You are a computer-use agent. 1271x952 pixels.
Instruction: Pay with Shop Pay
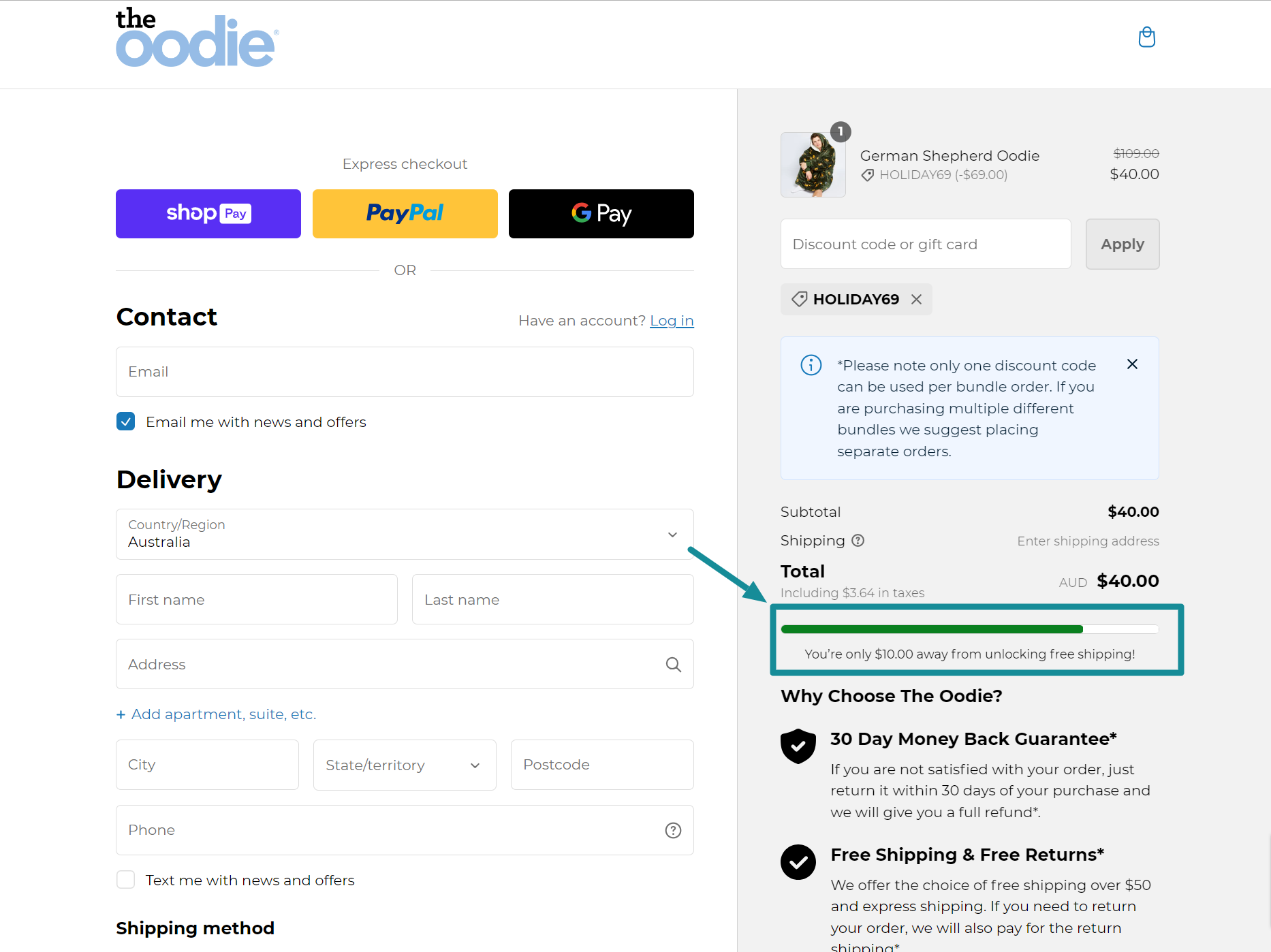pyautogui.click(x=208, y=213)
